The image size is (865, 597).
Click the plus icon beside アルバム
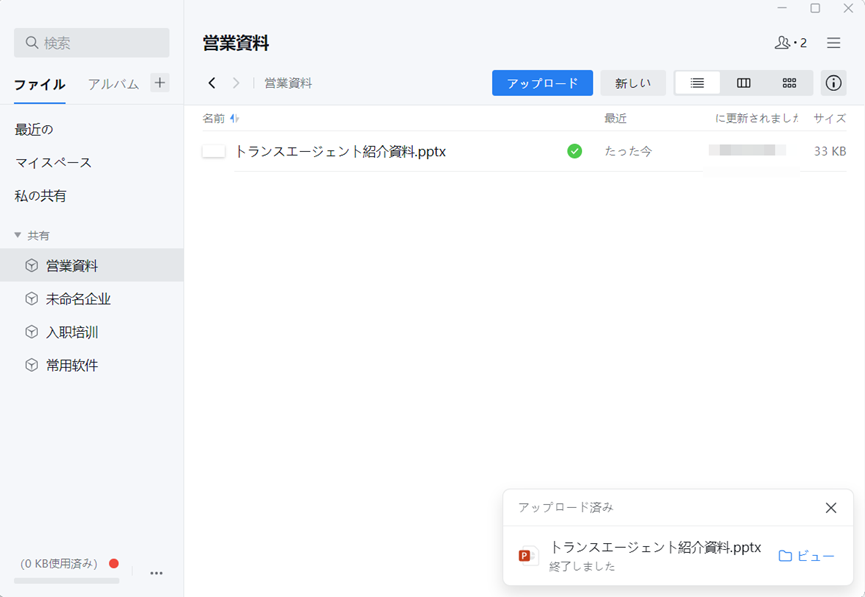point(160,83)
